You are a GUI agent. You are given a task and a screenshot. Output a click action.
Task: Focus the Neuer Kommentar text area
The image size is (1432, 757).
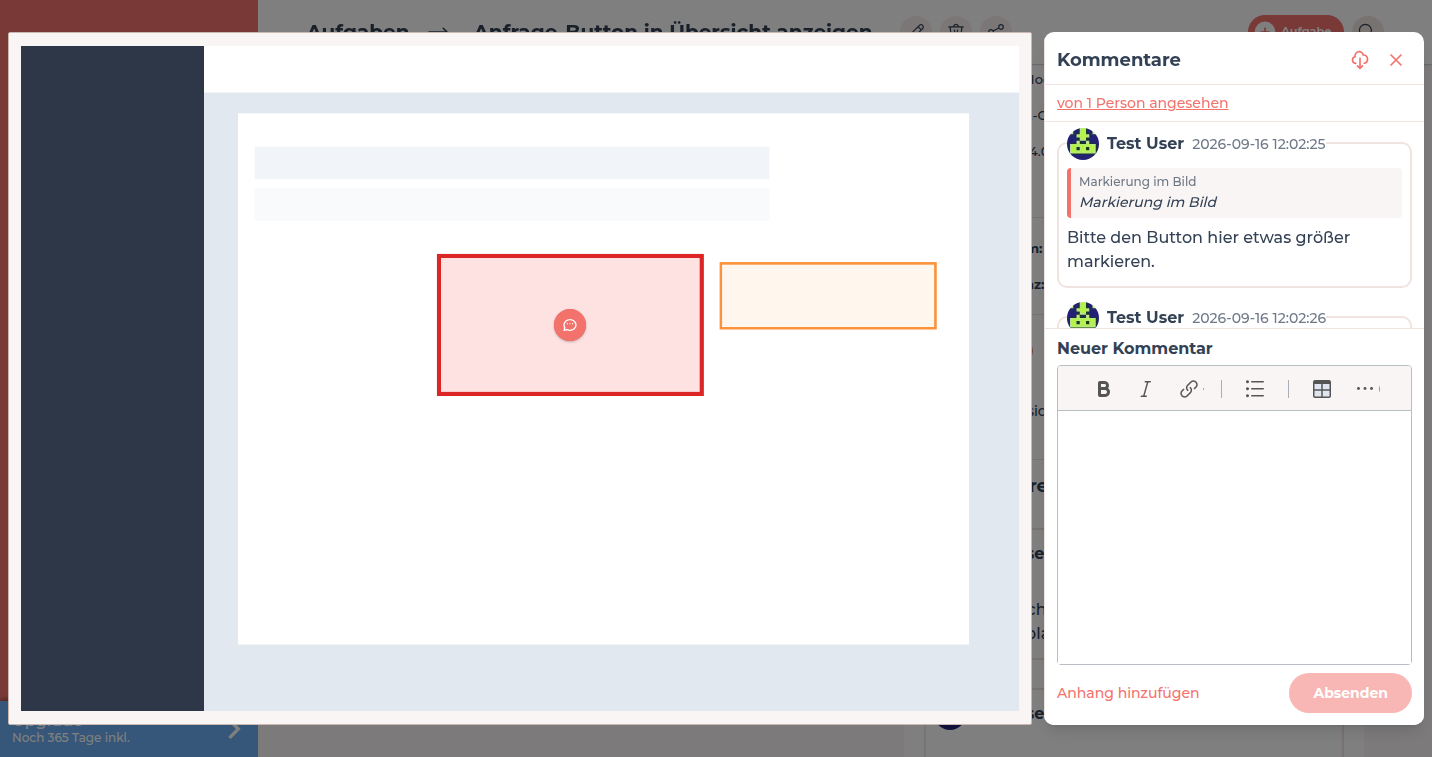1234,537
